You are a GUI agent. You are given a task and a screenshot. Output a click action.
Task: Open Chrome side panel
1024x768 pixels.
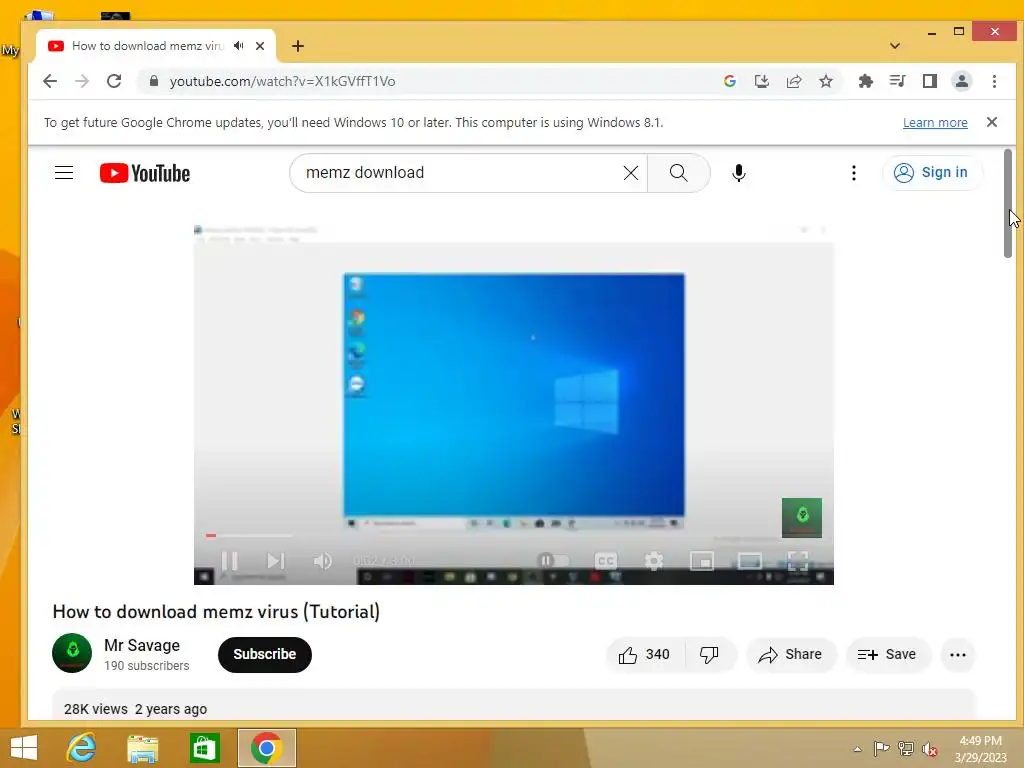pyautogui.click(x=929, y=81)
